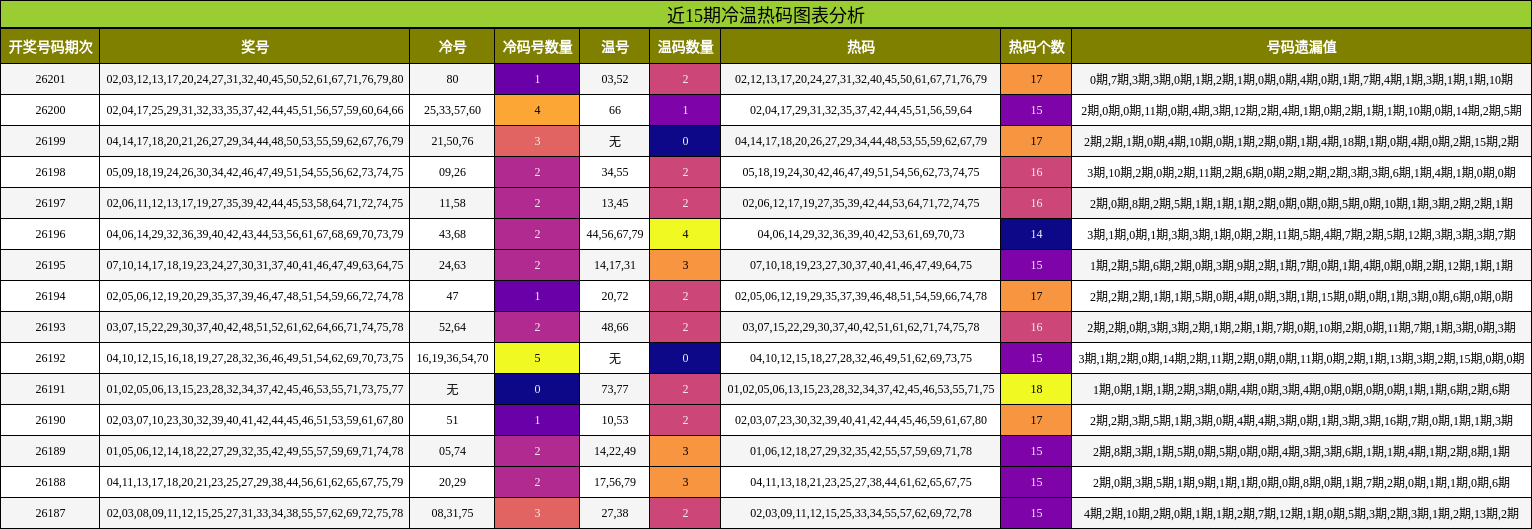
Task: Click hot count 16 in row 26198
Action: coord(1036,172)
